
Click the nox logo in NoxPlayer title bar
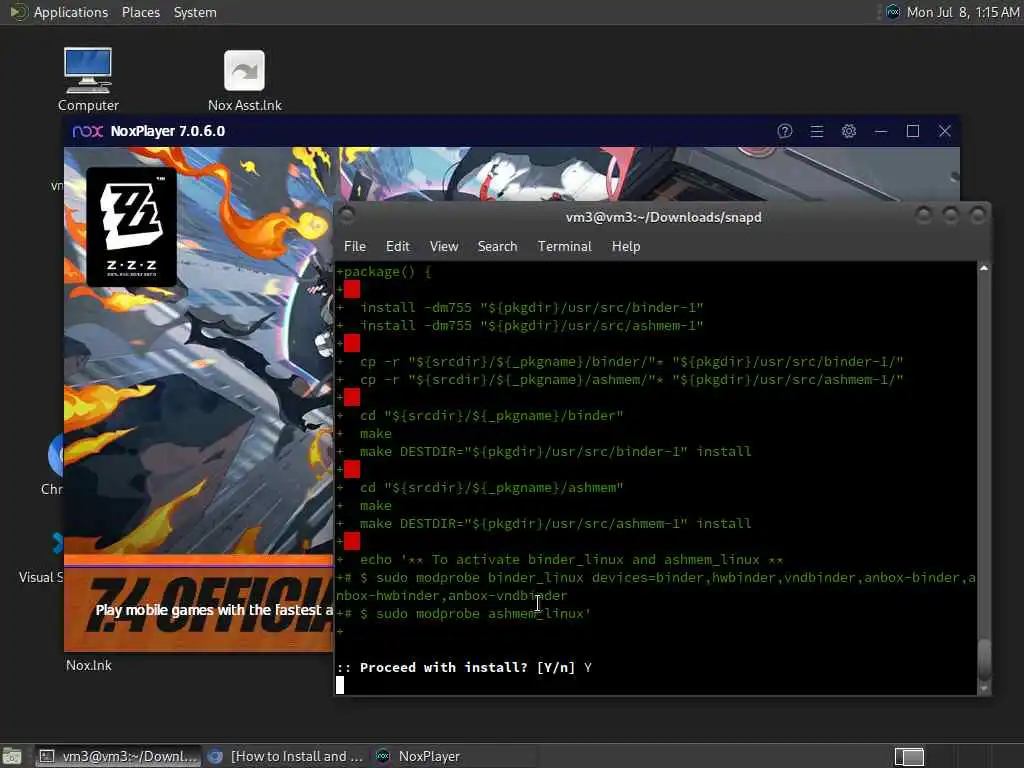pyautogui.click(x=88, y=131)
